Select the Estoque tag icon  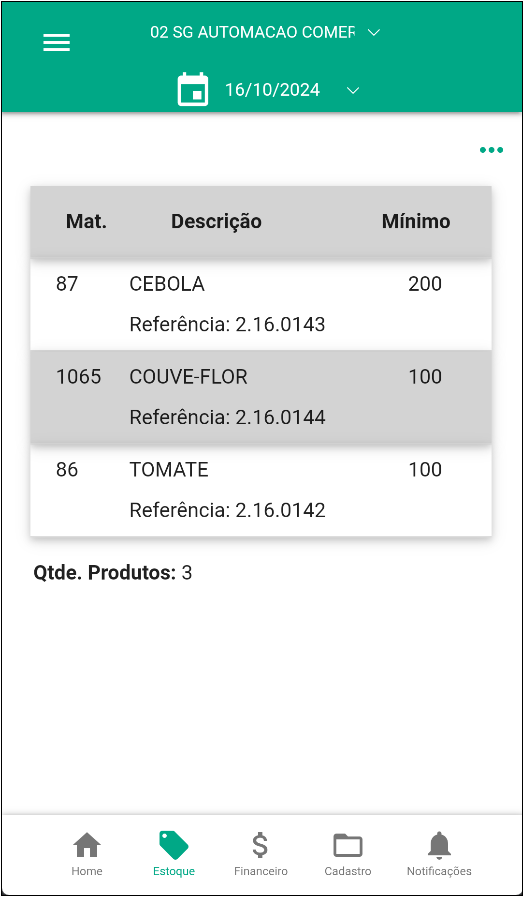coord(174,846)
